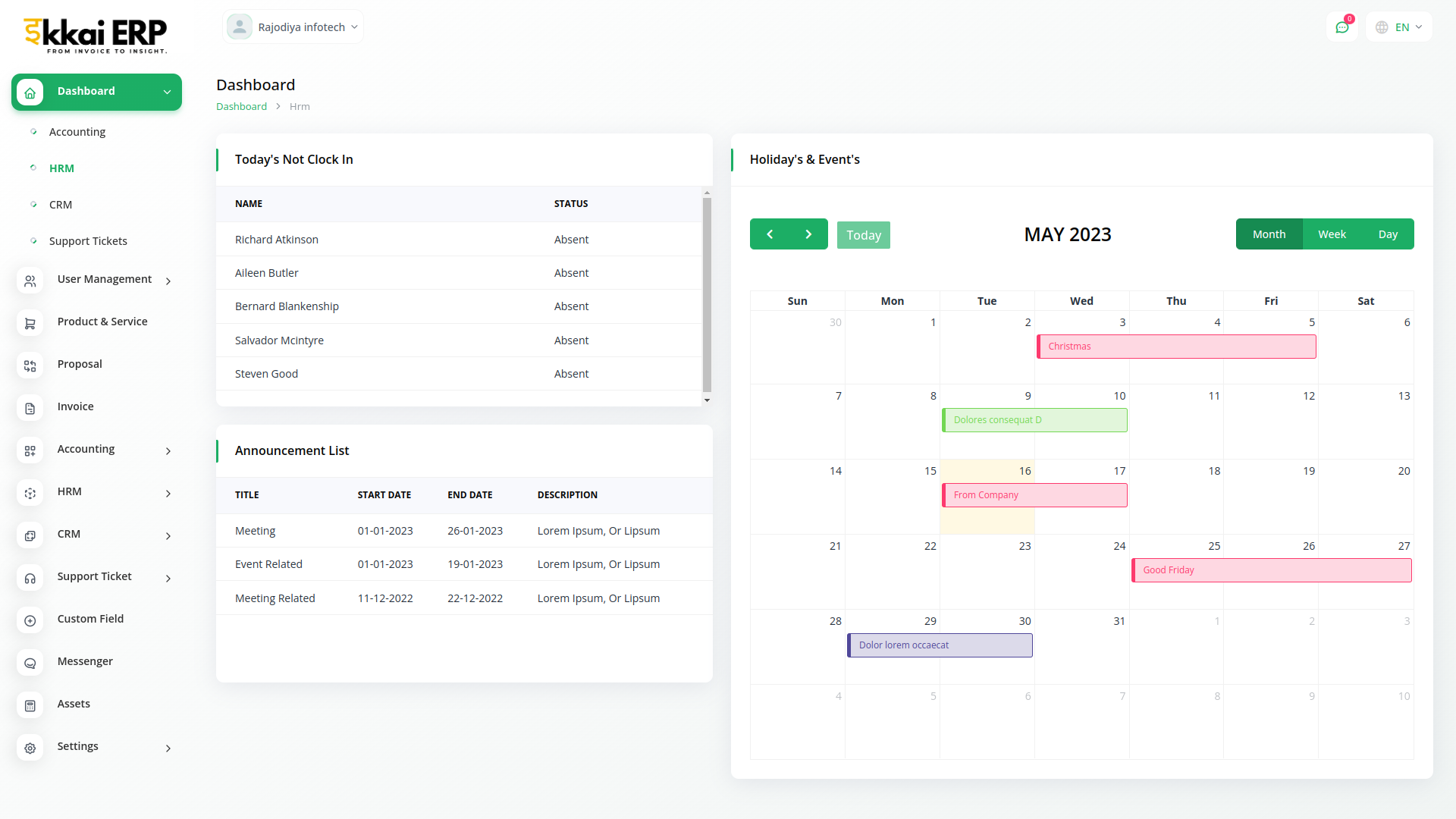Open Support Tickets under Dashboard

click(88, 241)
